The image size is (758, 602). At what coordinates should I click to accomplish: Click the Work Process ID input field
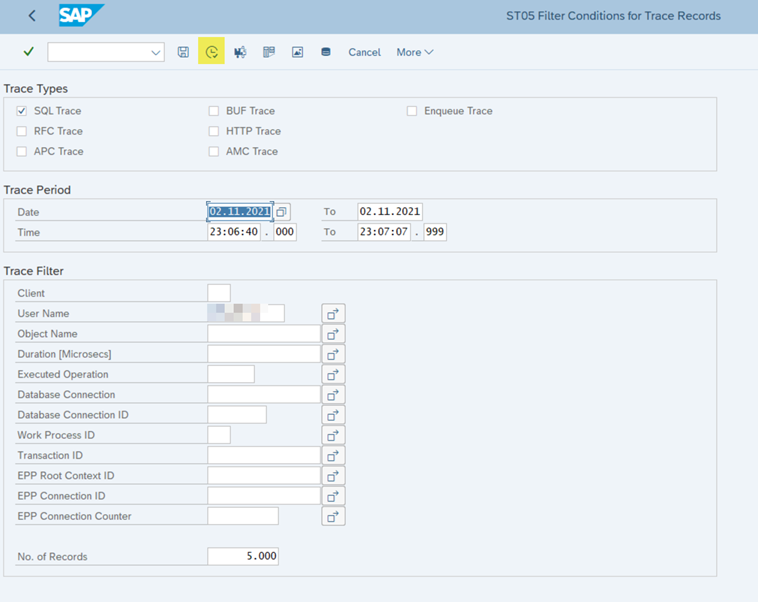(219, 435)
